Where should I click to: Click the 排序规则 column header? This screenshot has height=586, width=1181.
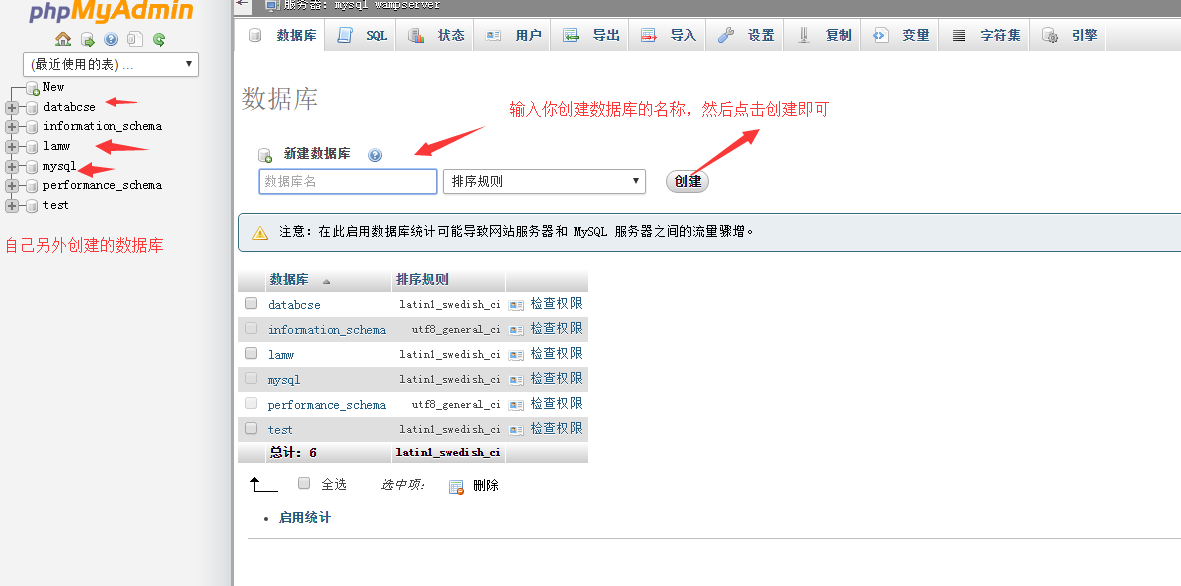[x=422, y=279]
